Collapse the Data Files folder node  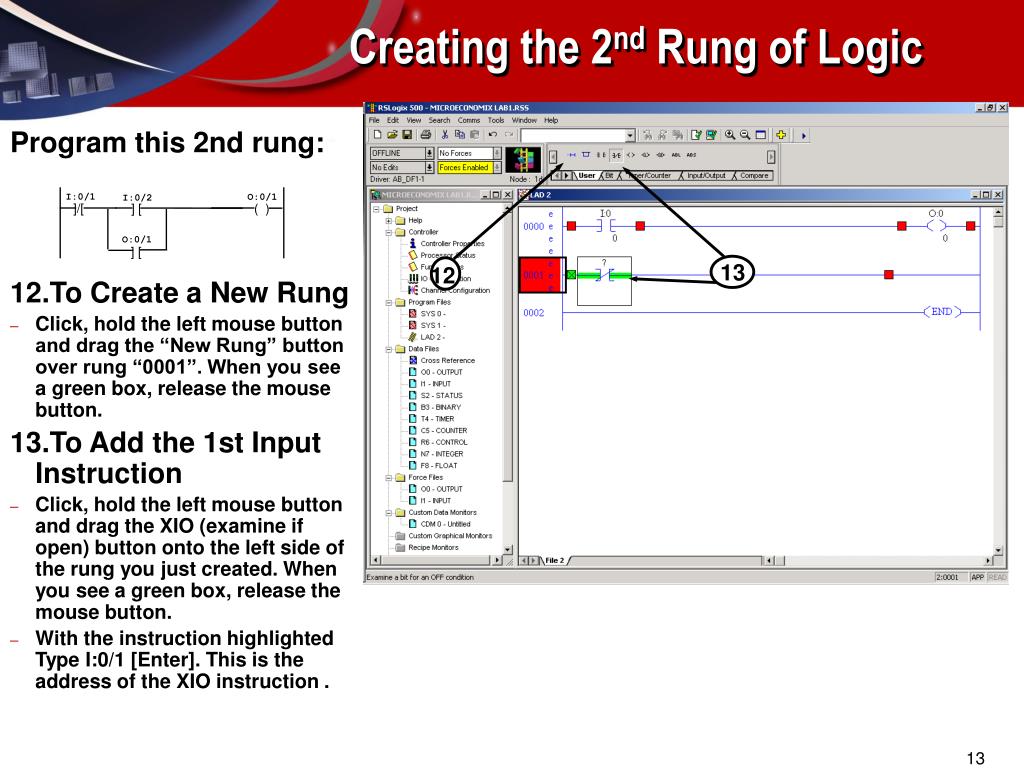pyautogui.click(x=389, y=349)
